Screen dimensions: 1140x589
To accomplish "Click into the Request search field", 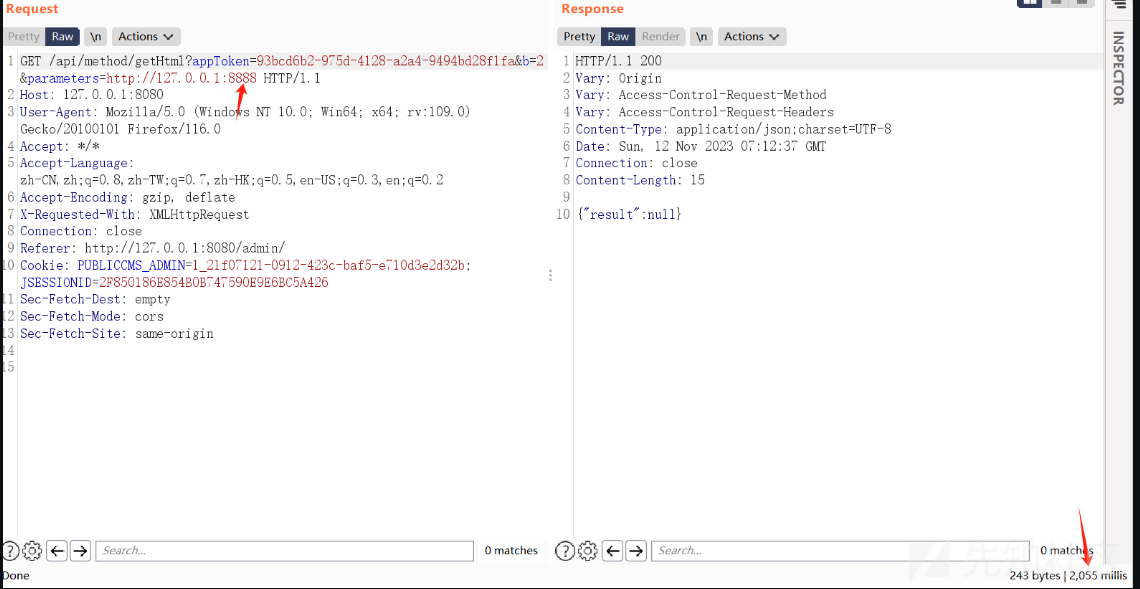I will (x=284, y=550).
